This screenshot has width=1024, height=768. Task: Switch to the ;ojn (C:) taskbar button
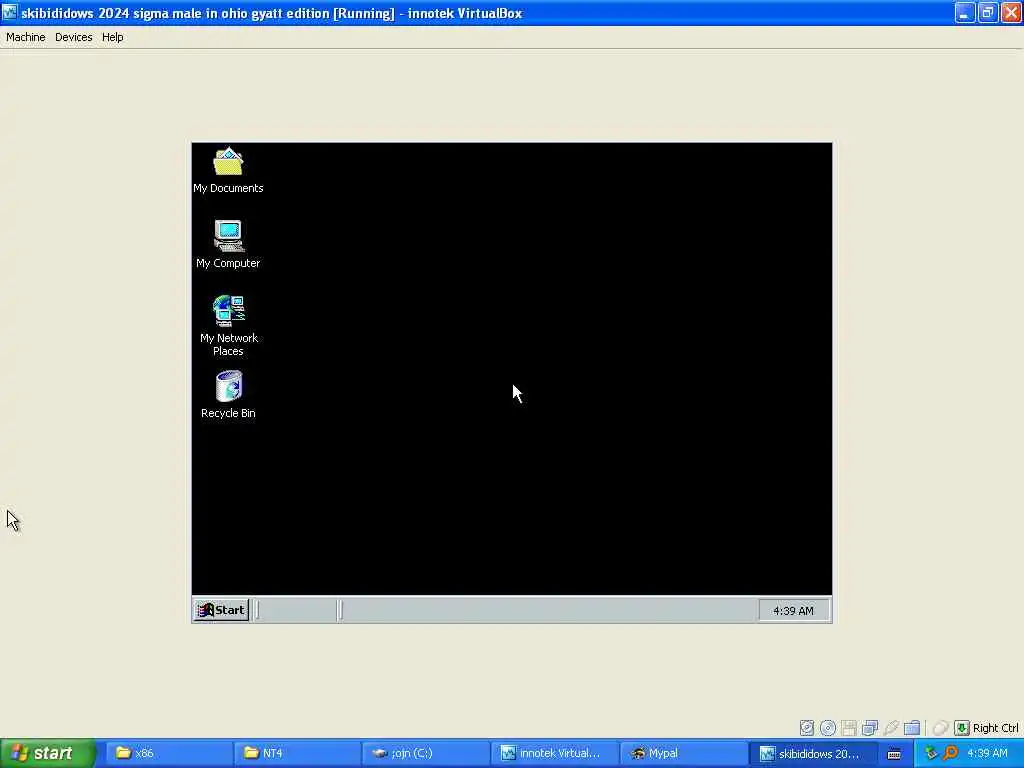point(425,753)
